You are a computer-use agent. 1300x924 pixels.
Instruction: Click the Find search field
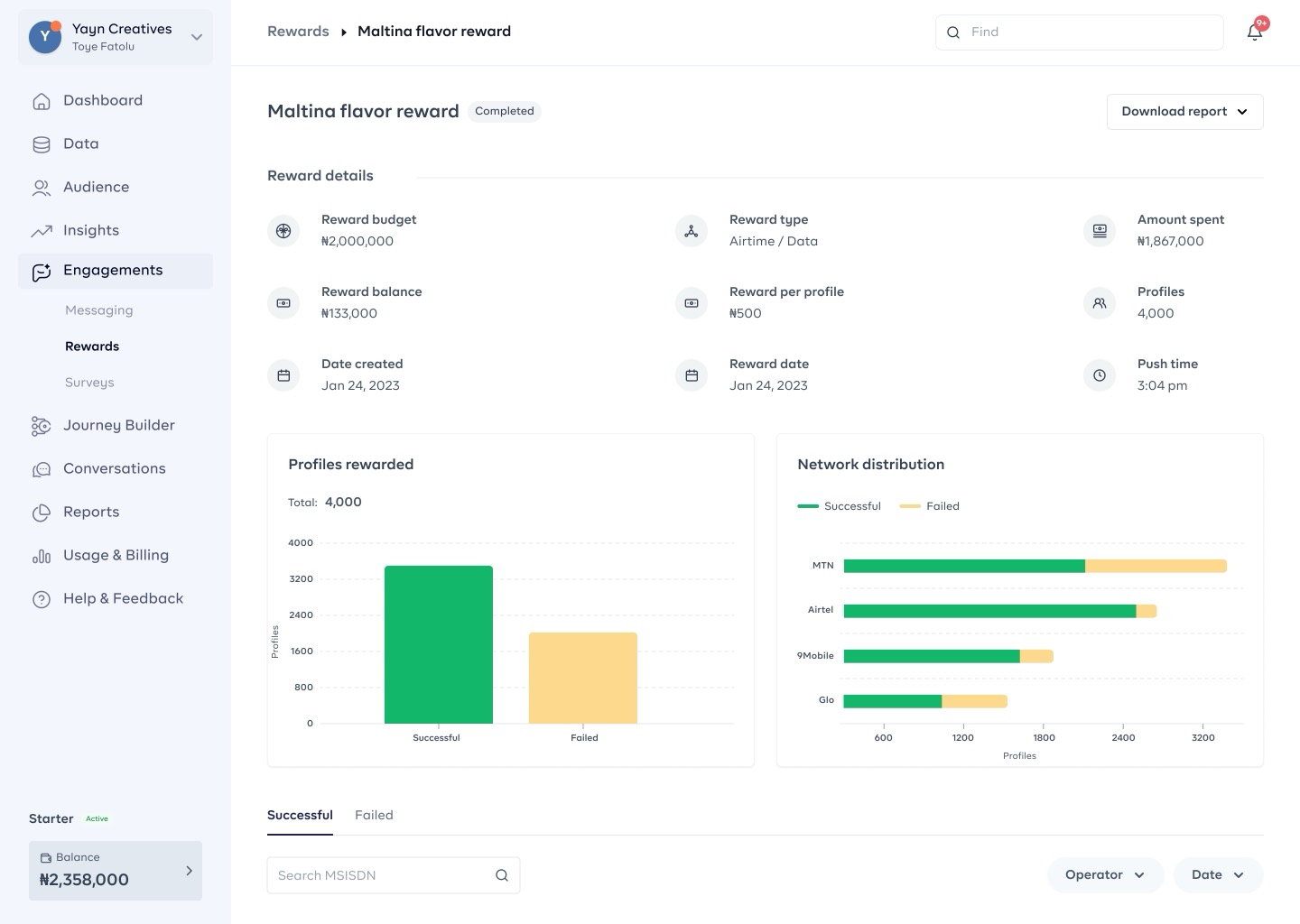(1080, 32)
